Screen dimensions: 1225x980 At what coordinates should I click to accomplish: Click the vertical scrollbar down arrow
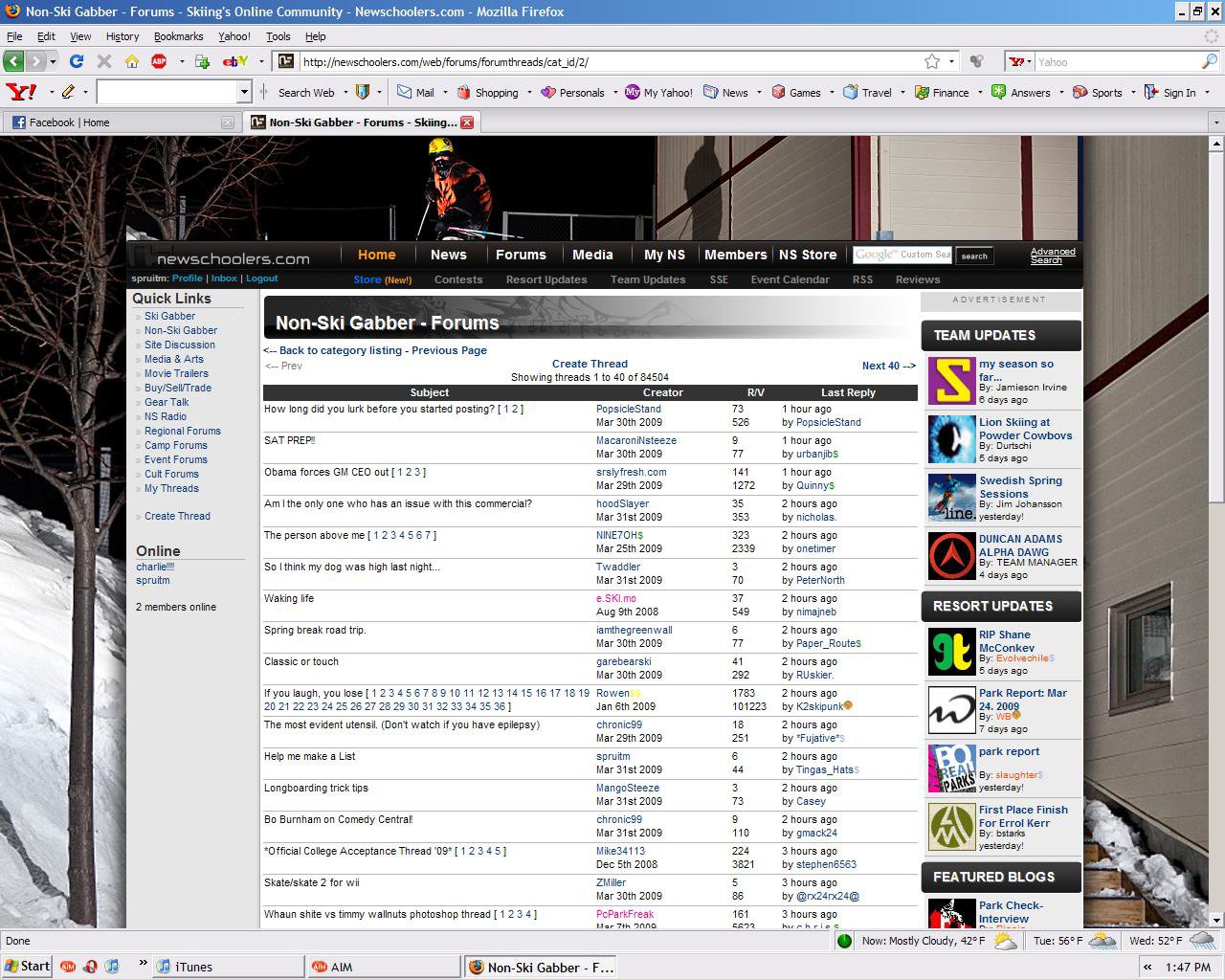[1215, 920]
